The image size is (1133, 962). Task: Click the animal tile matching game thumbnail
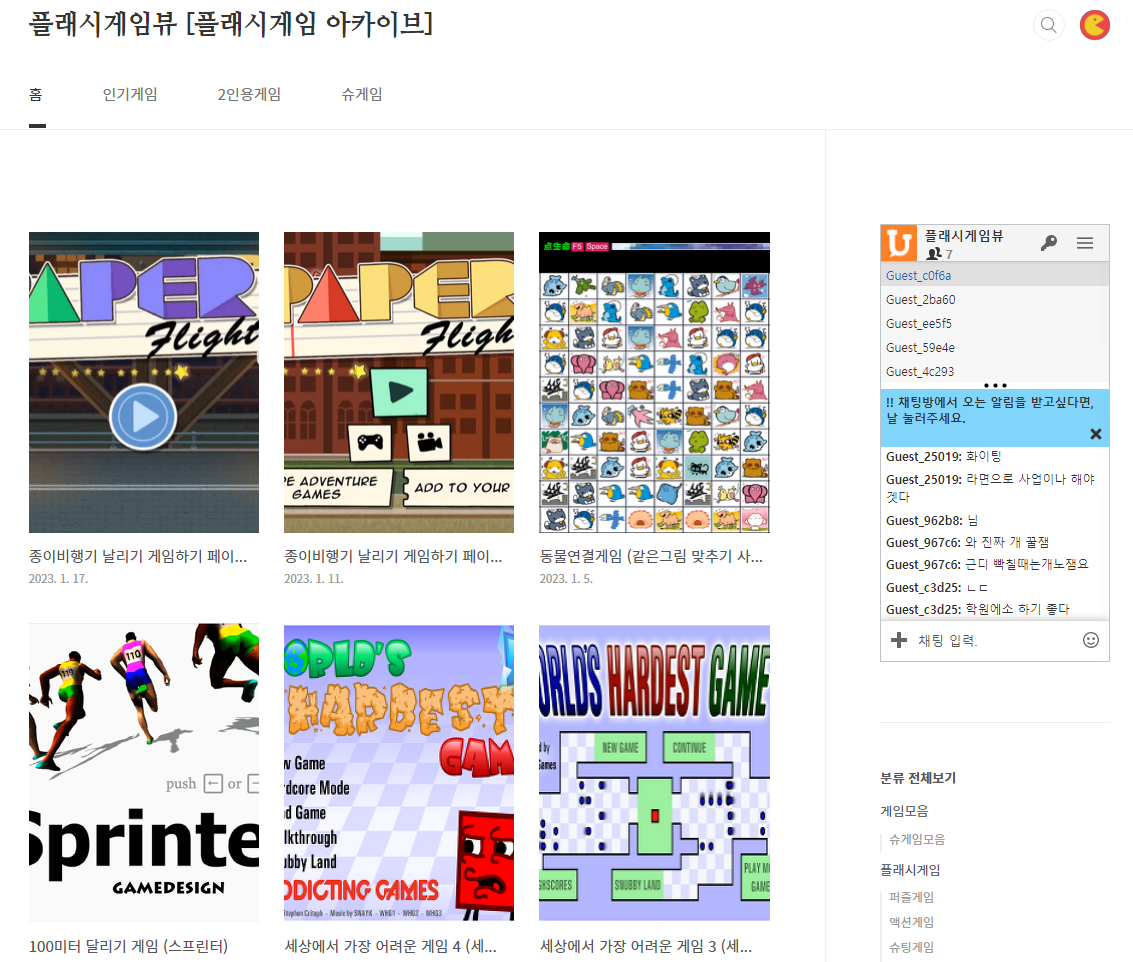[x=655, y=382]
